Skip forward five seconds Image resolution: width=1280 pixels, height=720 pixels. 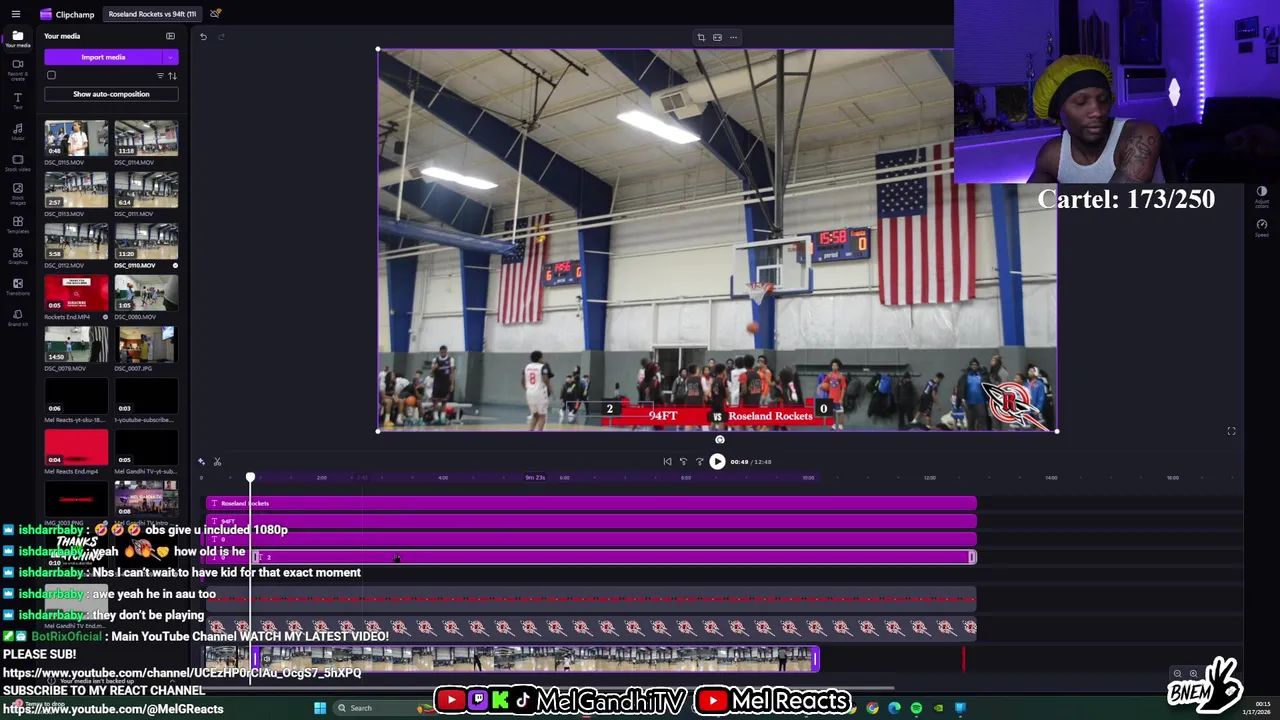[x=700, y=462]
